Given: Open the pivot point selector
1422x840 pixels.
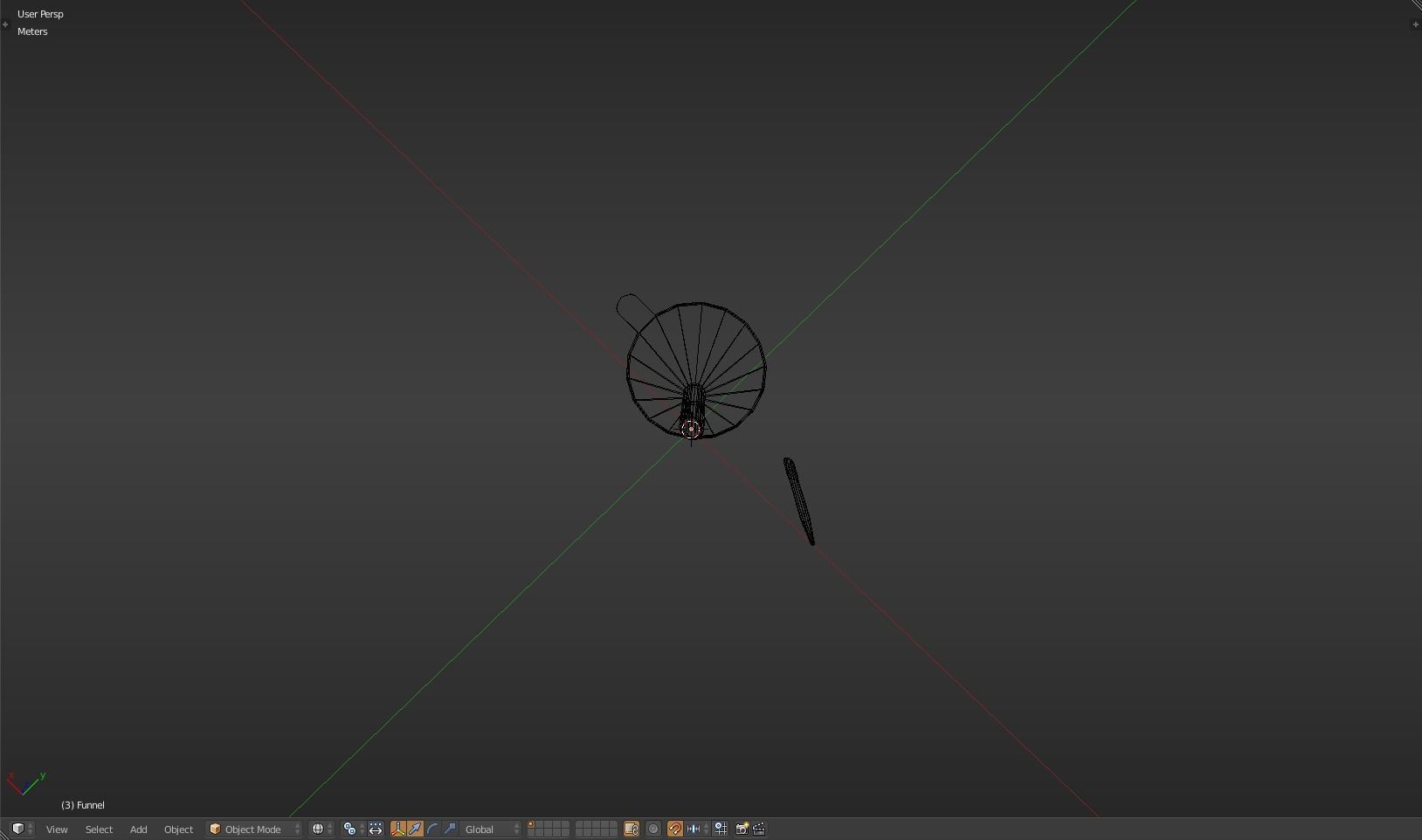Looking at the screenshot, I should click(353, 829).
